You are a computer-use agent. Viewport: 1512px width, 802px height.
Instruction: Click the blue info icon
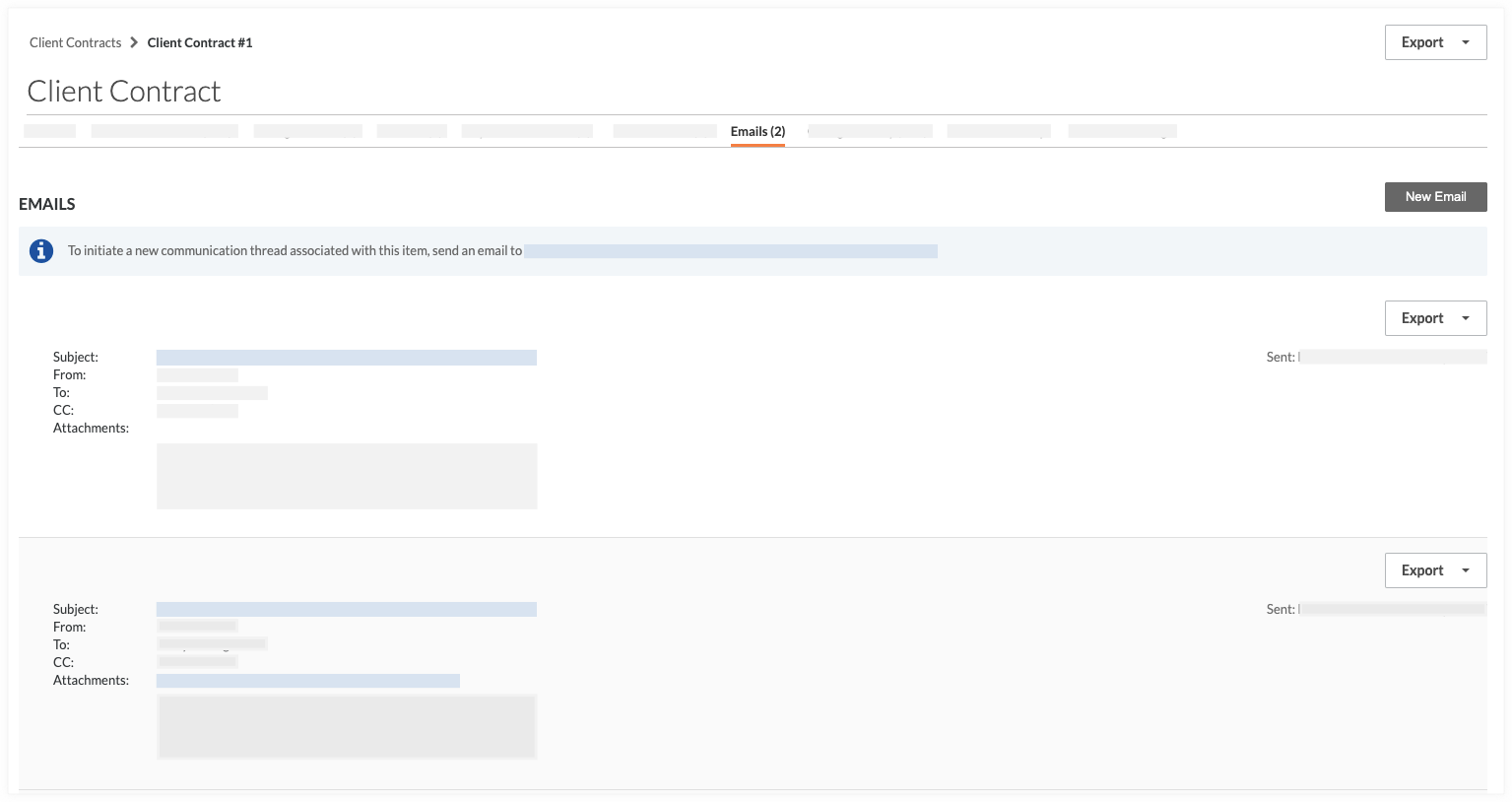[41, 251]
